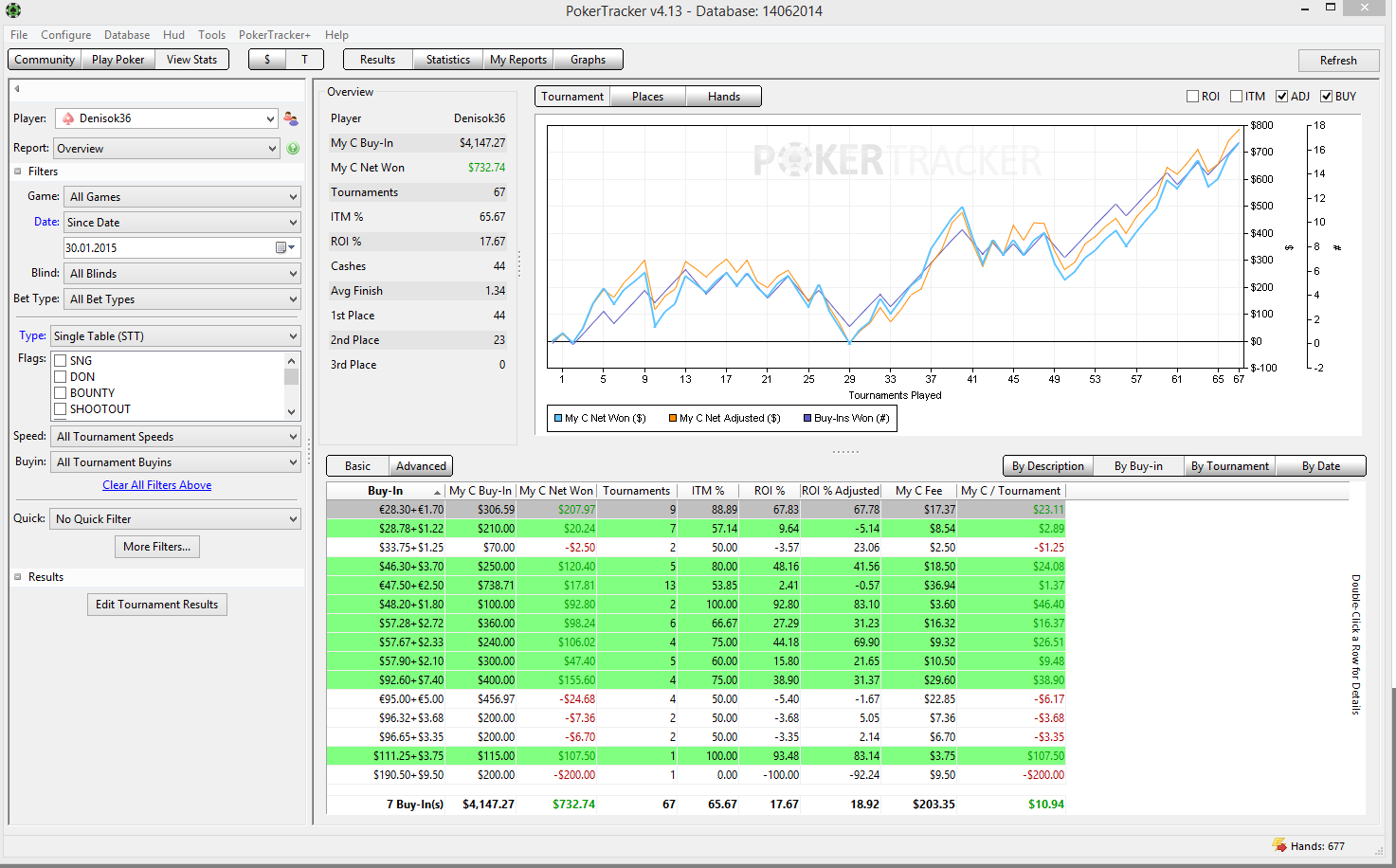1396x868 pixels.
Task: Select the $190.50+$9.50 buy-in row
Action: 696,775
